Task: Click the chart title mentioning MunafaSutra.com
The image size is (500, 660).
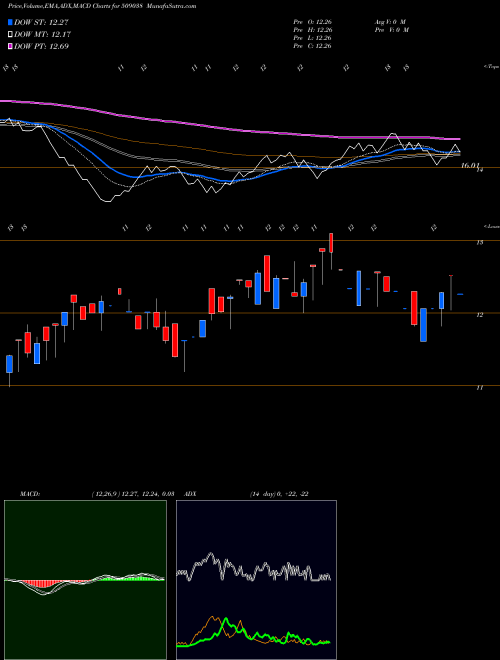Action: [x=102, y=6]
